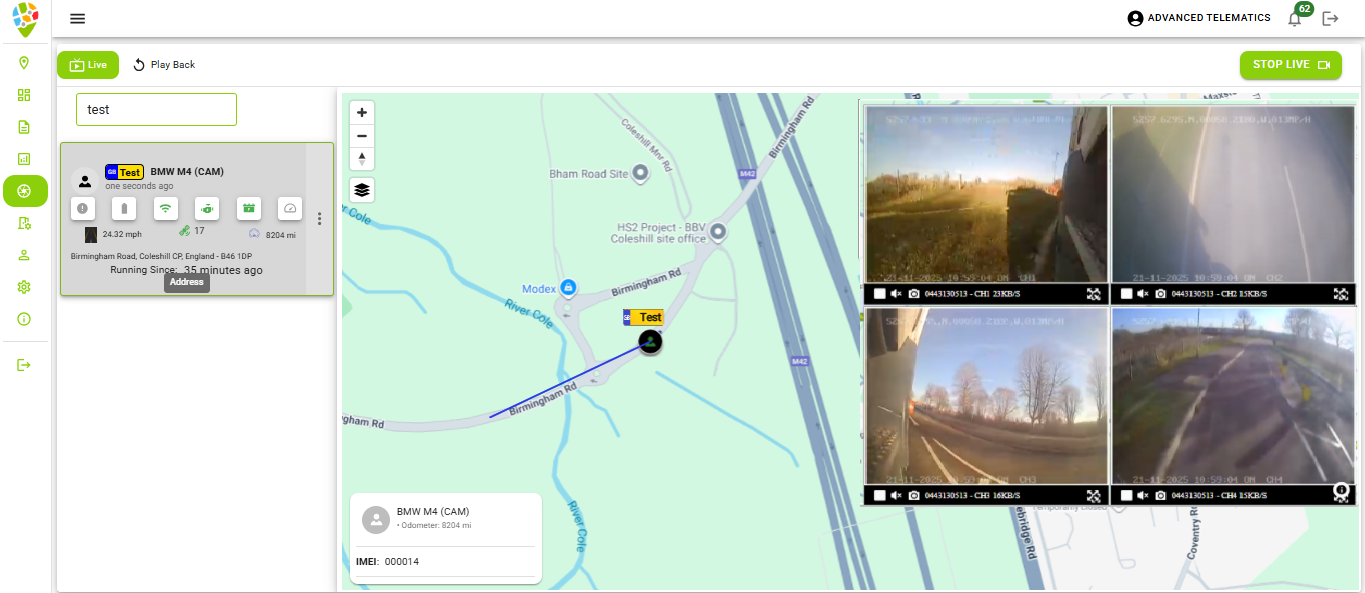1365x593 pixels.
Task: Check the CH4 camera checkbox
Action: point(1126,495)
